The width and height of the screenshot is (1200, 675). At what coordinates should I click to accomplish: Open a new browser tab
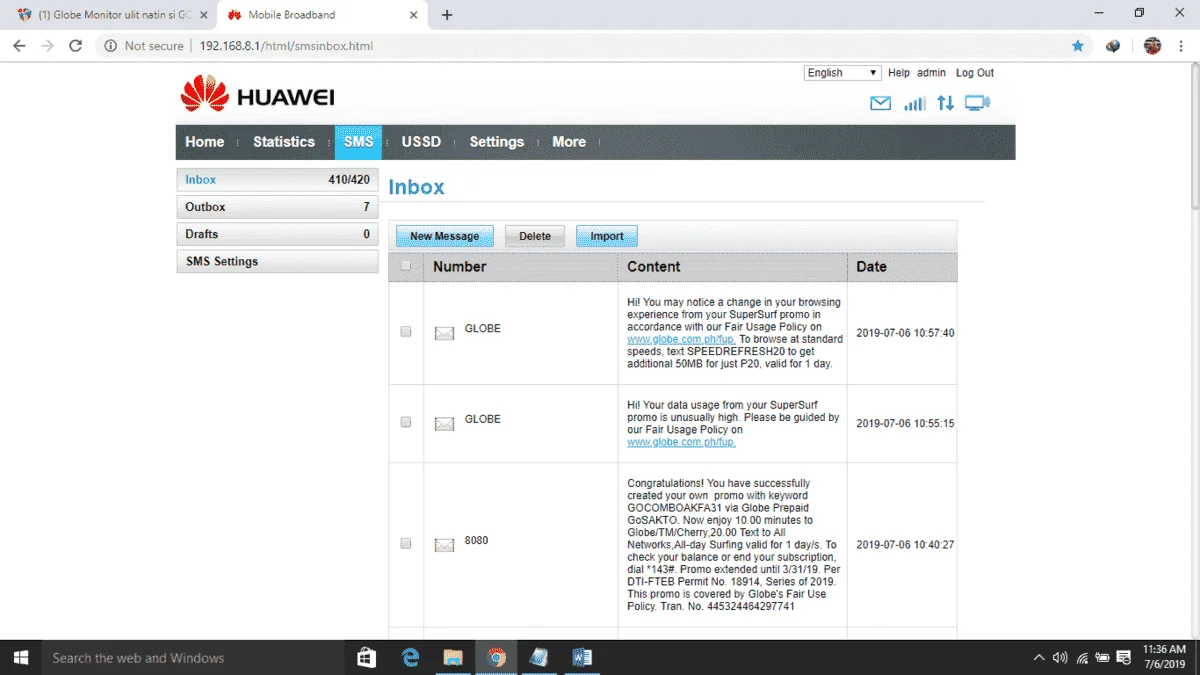pyautogui.click(x=447, y=15)
